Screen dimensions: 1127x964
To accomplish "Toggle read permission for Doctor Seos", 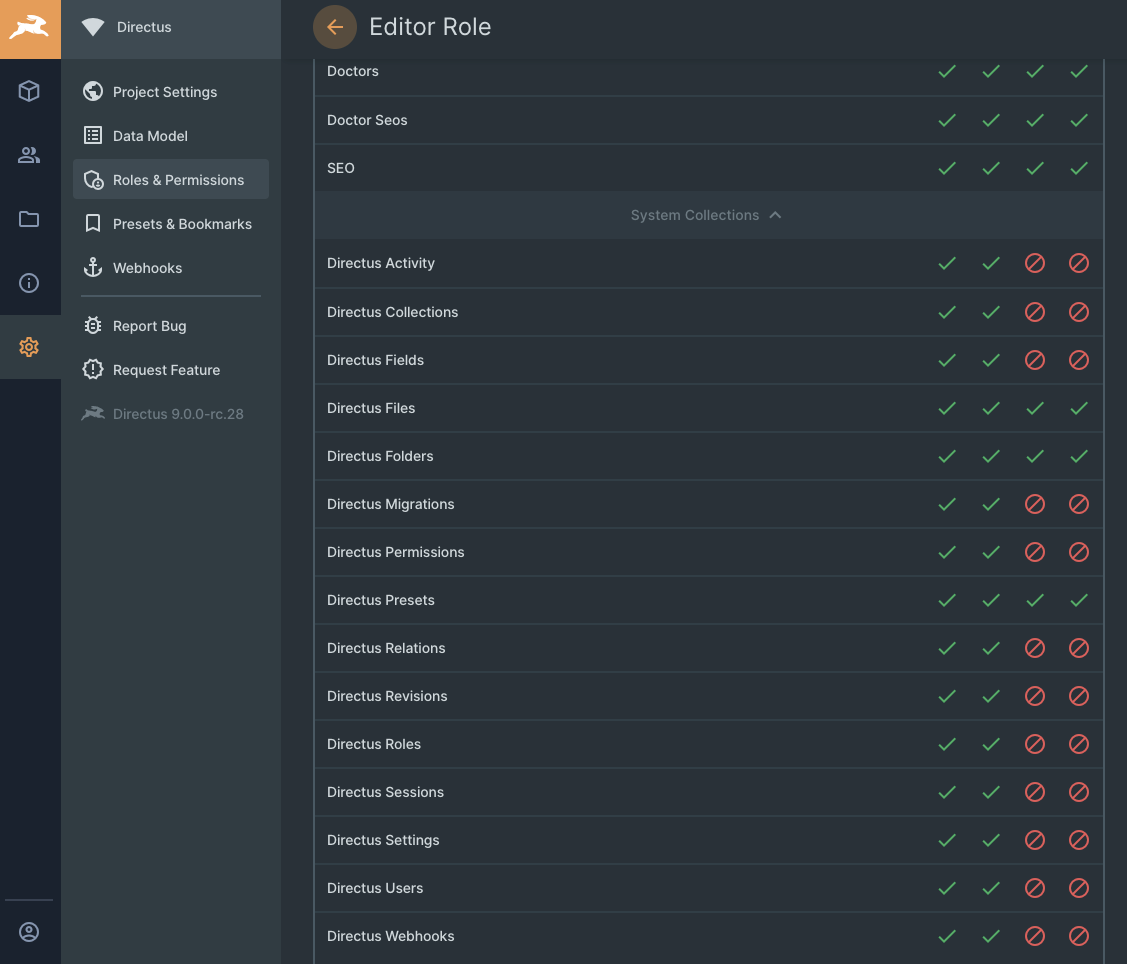I will (x=991, y=120).
